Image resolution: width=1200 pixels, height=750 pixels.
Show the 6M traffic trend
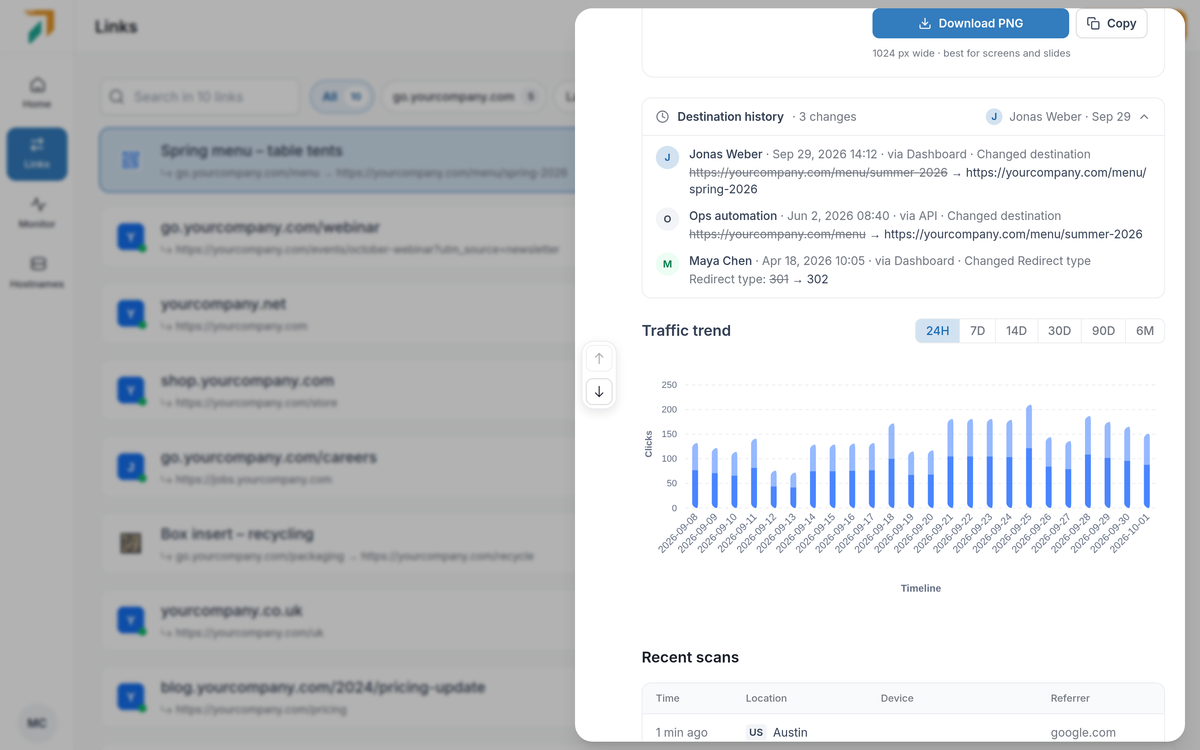click(x=1145, y=331)
